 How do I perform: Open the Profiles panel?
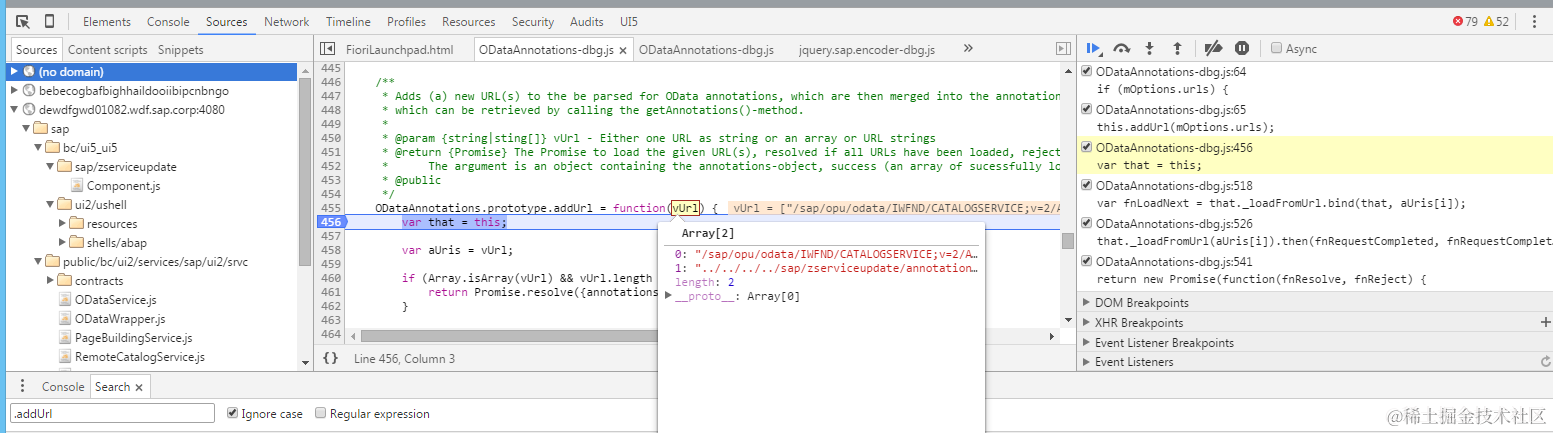[406, 21]
